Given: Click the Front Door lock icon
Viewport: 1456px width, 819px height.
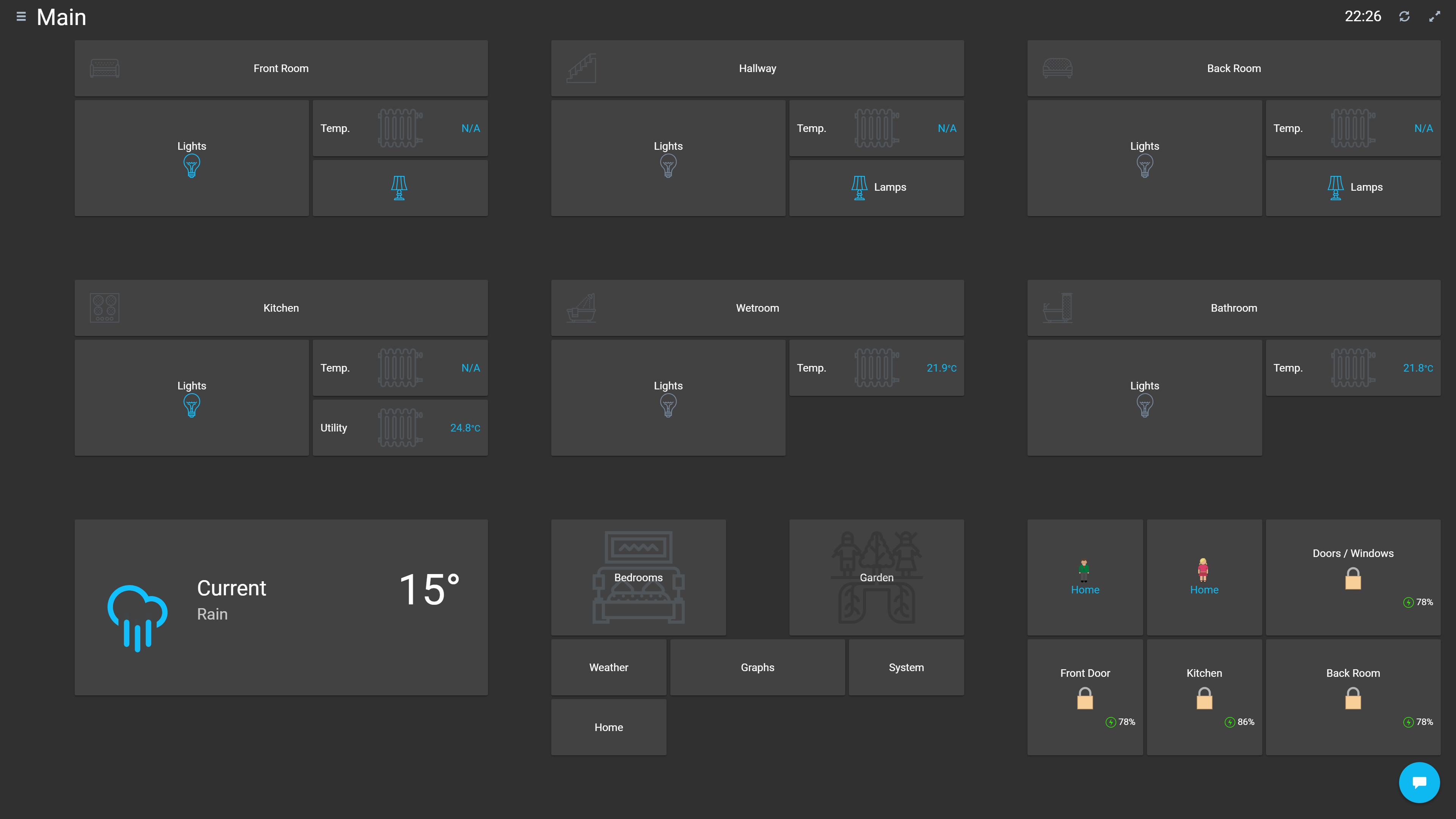Looking at the screenshot, I should (1085, 698).
